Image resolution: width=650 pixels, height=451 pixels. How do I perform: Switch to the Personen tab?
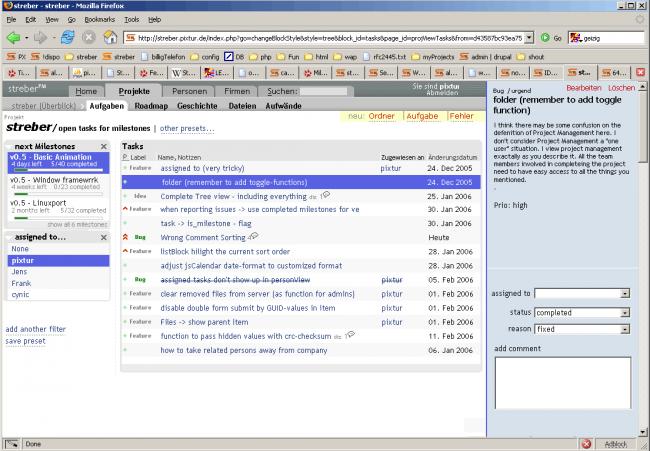(189, 91)
